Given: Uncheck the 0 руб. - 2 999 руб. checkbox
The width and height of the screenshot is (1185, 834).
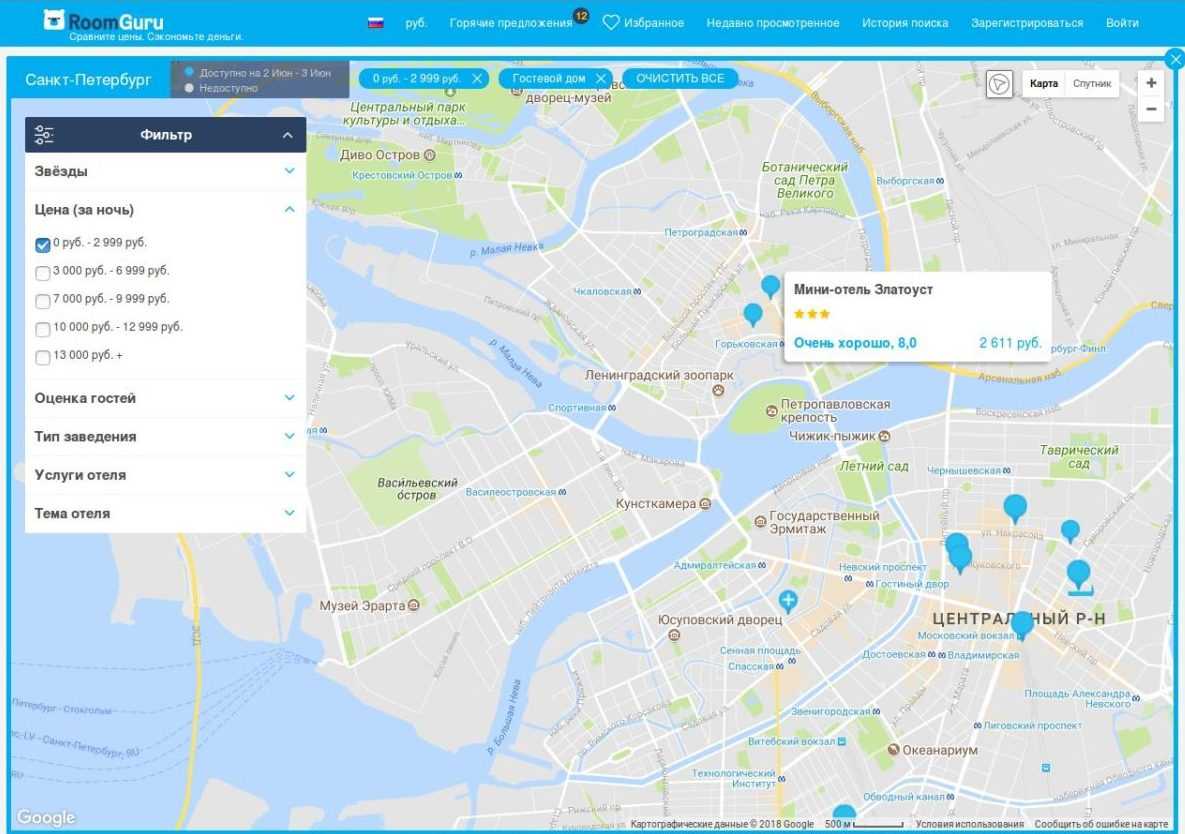Looking at the screenshot, I should (43, 244).
